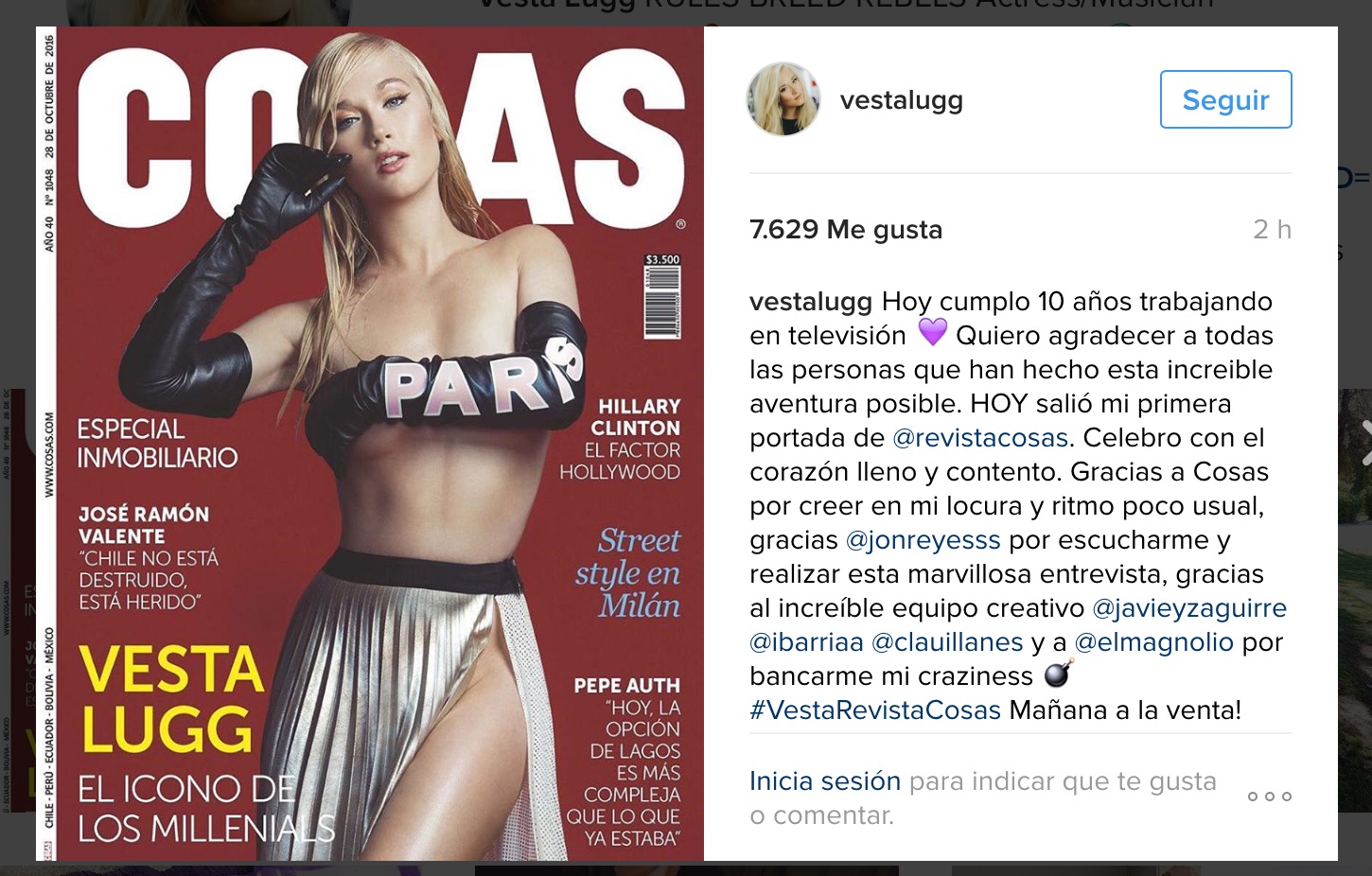View the 7.629 Me gusta likes list

coord(846,230)
